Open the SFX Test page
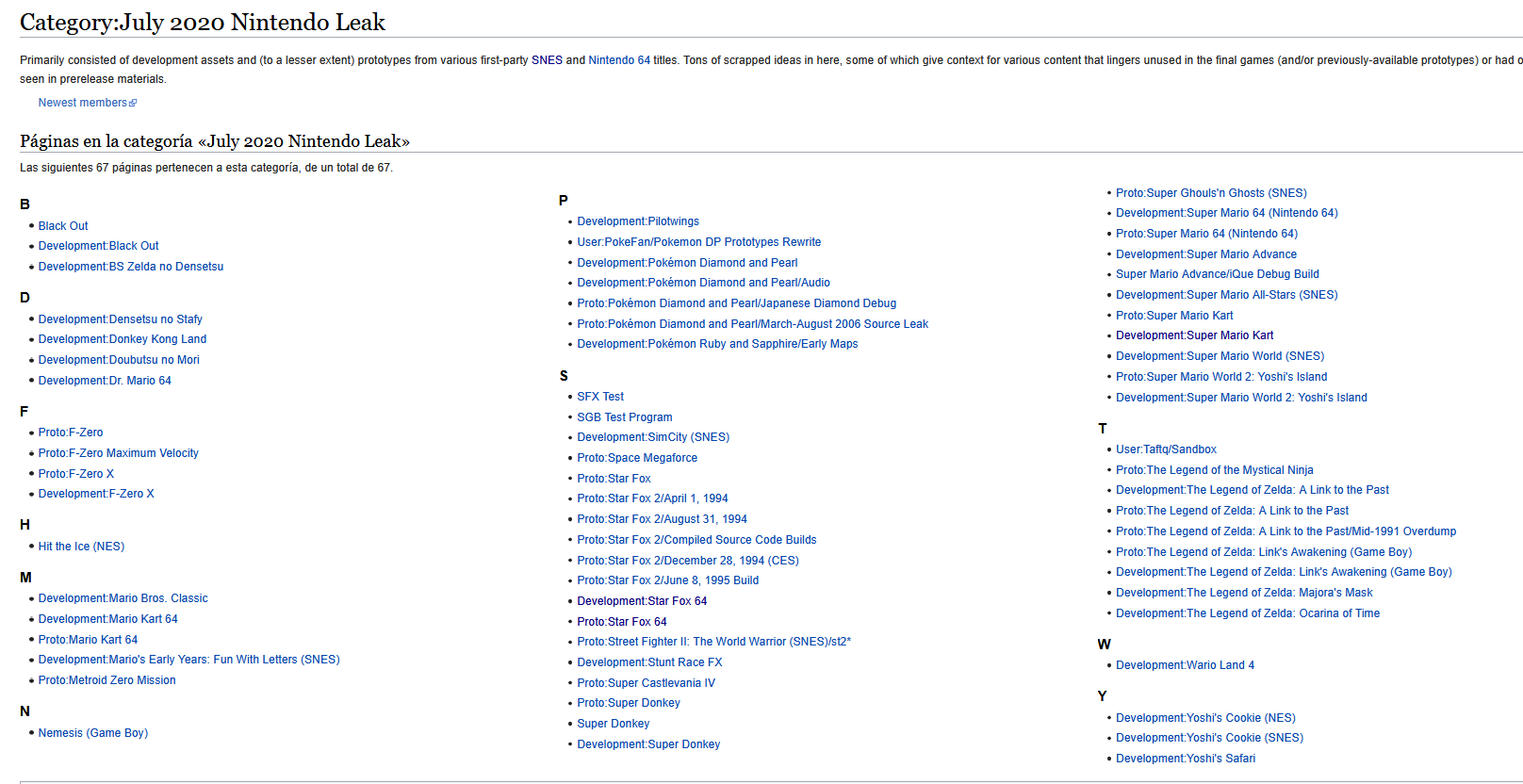Screen dimensions: 1523x784 (x=600, y=397)
